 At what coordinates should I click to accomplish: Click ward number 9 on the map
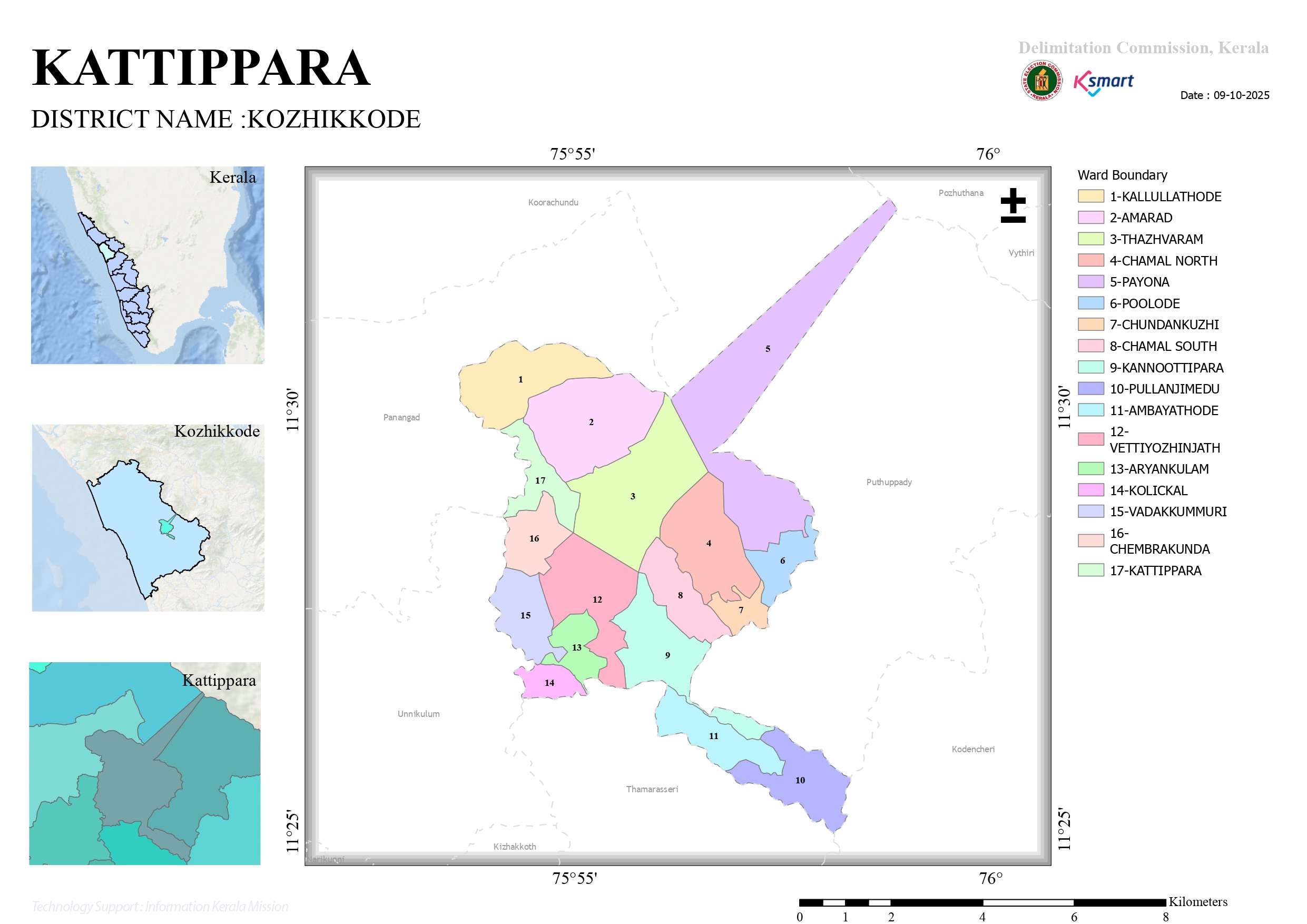coord(667,656)
